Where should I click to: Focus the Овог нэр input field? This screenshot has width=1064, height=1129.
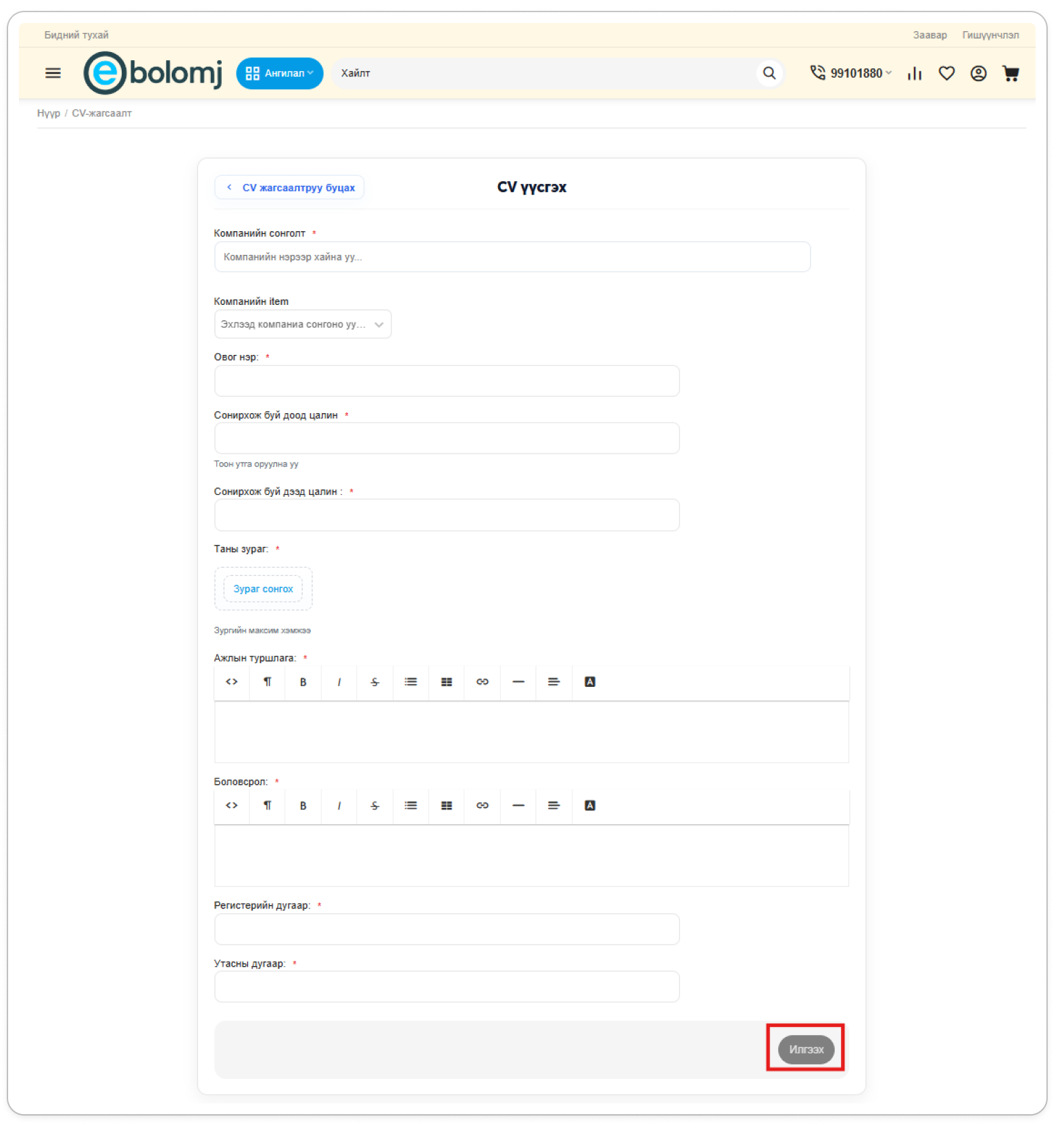[446, 381]
